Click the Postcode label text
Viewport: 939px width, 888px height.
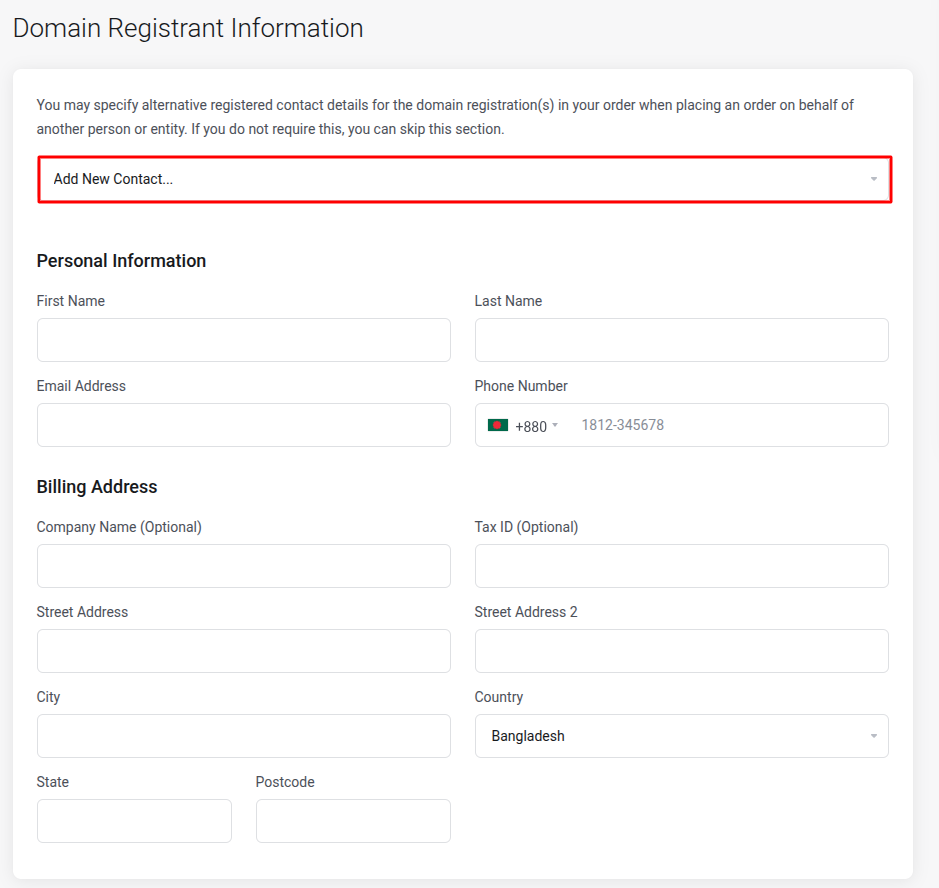[285, 782]
